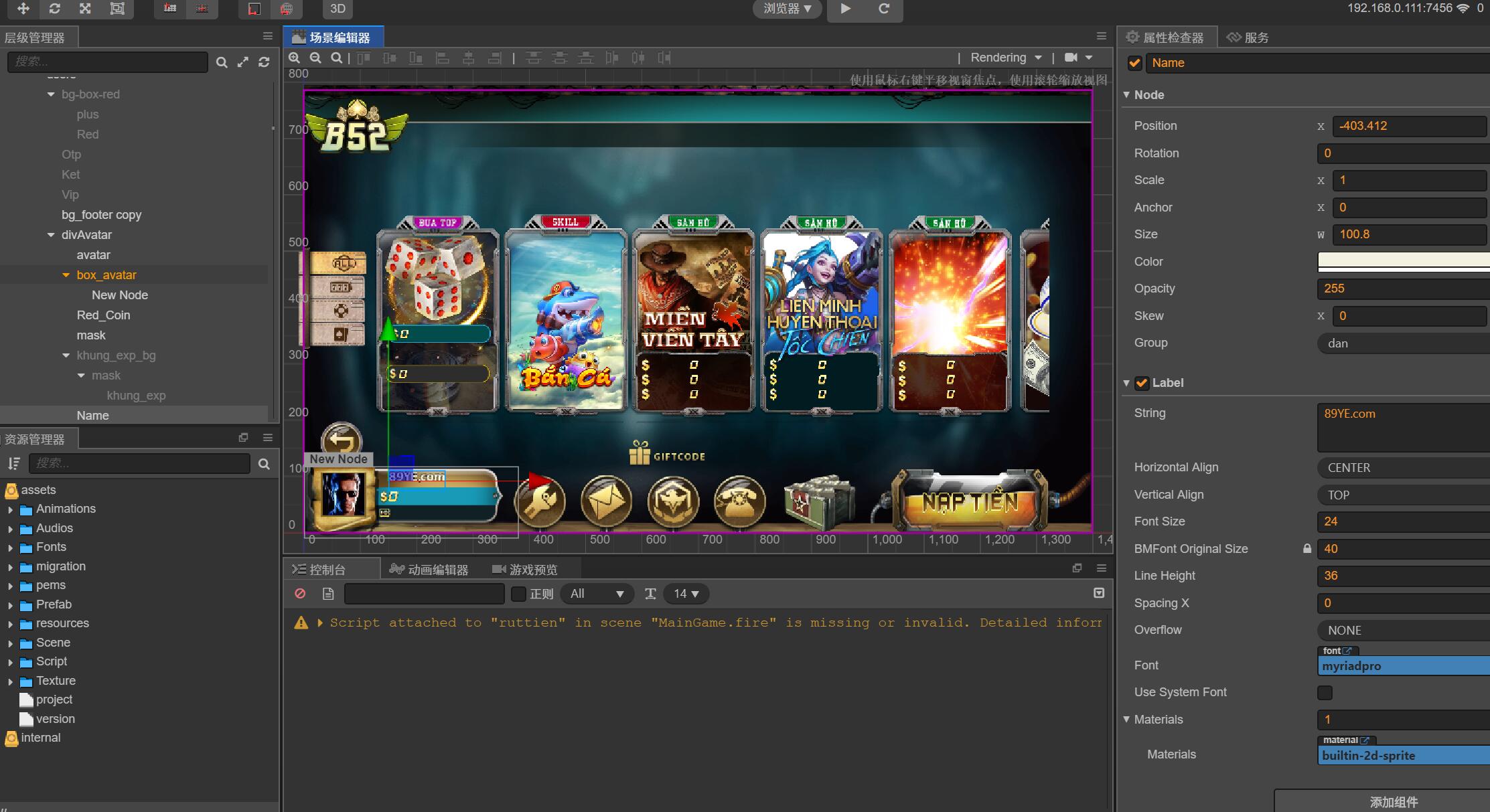This screenshot has height=812, width=1490.
Task: Collapse the box_avatar node
Action: (66, 275)
